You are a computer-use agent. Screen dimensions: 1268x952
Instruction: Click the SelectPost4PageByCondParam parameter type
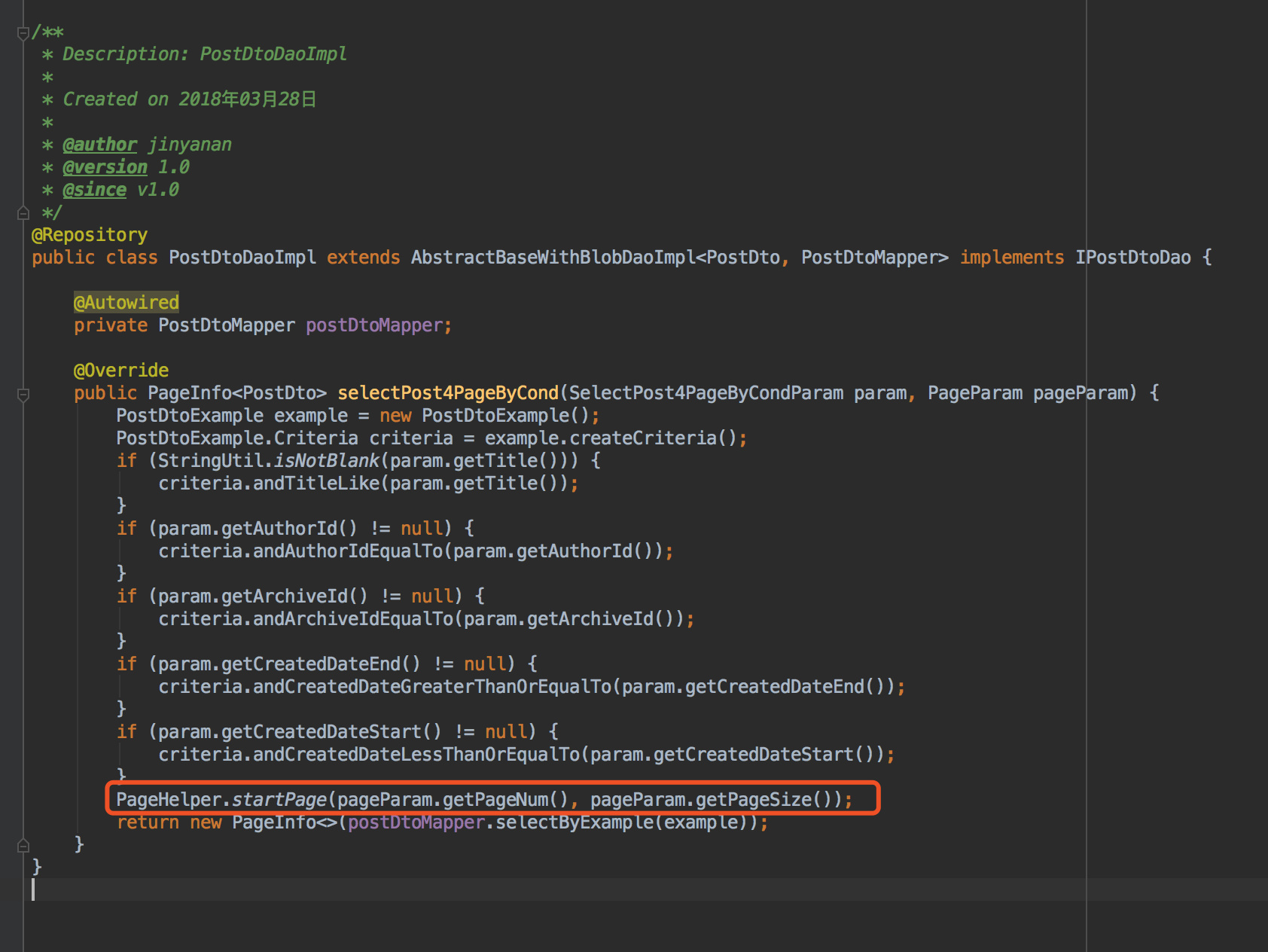[x=706, y=393]
